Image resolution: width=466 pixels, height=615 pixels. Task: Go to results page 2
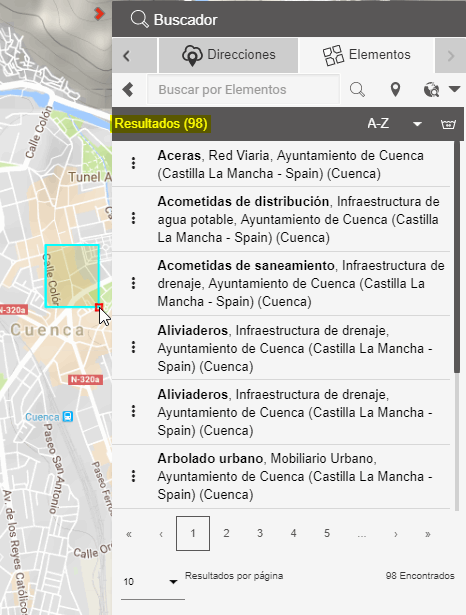[x=226, y=533]
